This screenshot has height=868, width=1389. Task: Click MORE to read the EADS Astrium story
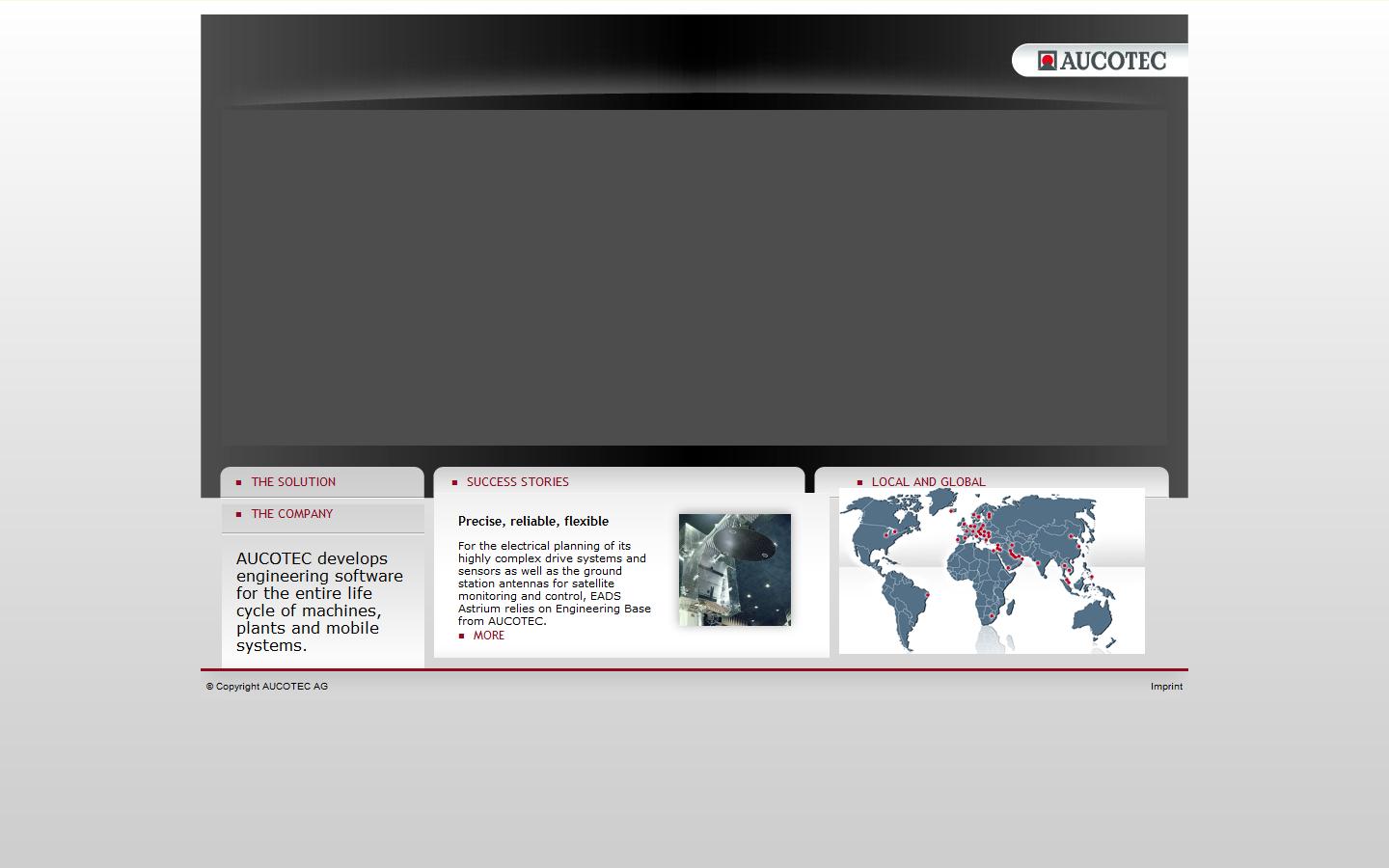tap(488, 636)
